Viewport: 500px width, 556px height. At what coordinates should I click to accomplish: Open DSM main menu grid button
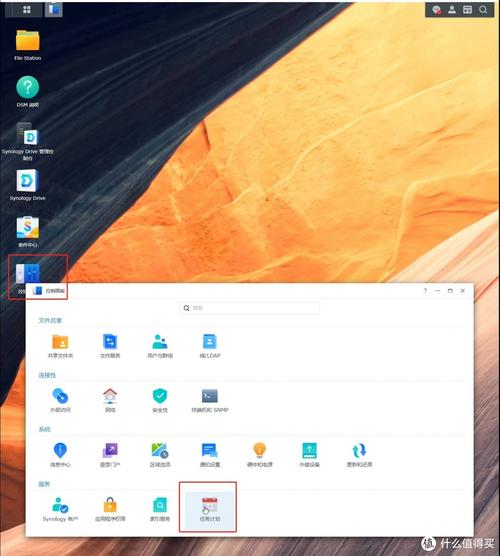(x=27, y=9)
